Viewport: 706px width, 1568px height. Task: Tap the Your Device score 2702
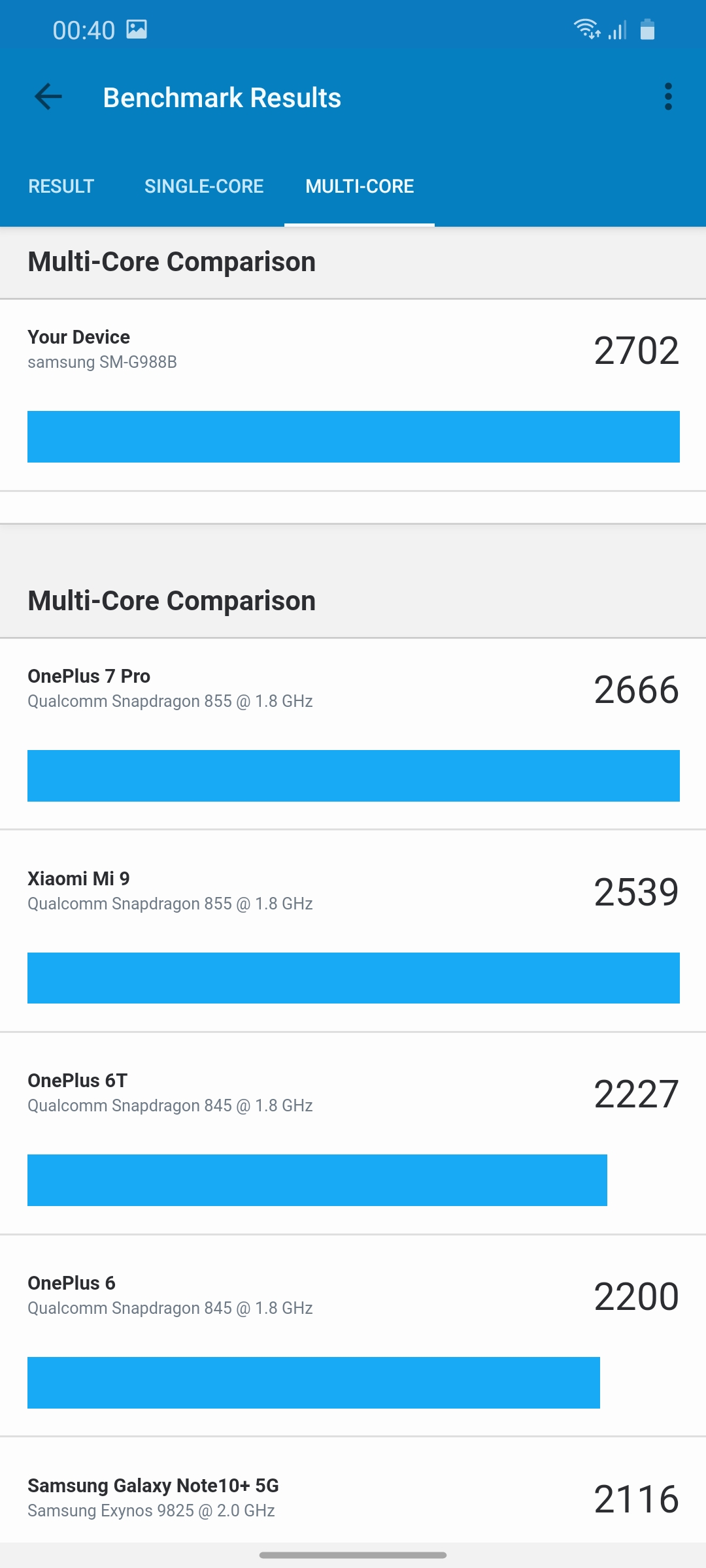tap(636, 351)
